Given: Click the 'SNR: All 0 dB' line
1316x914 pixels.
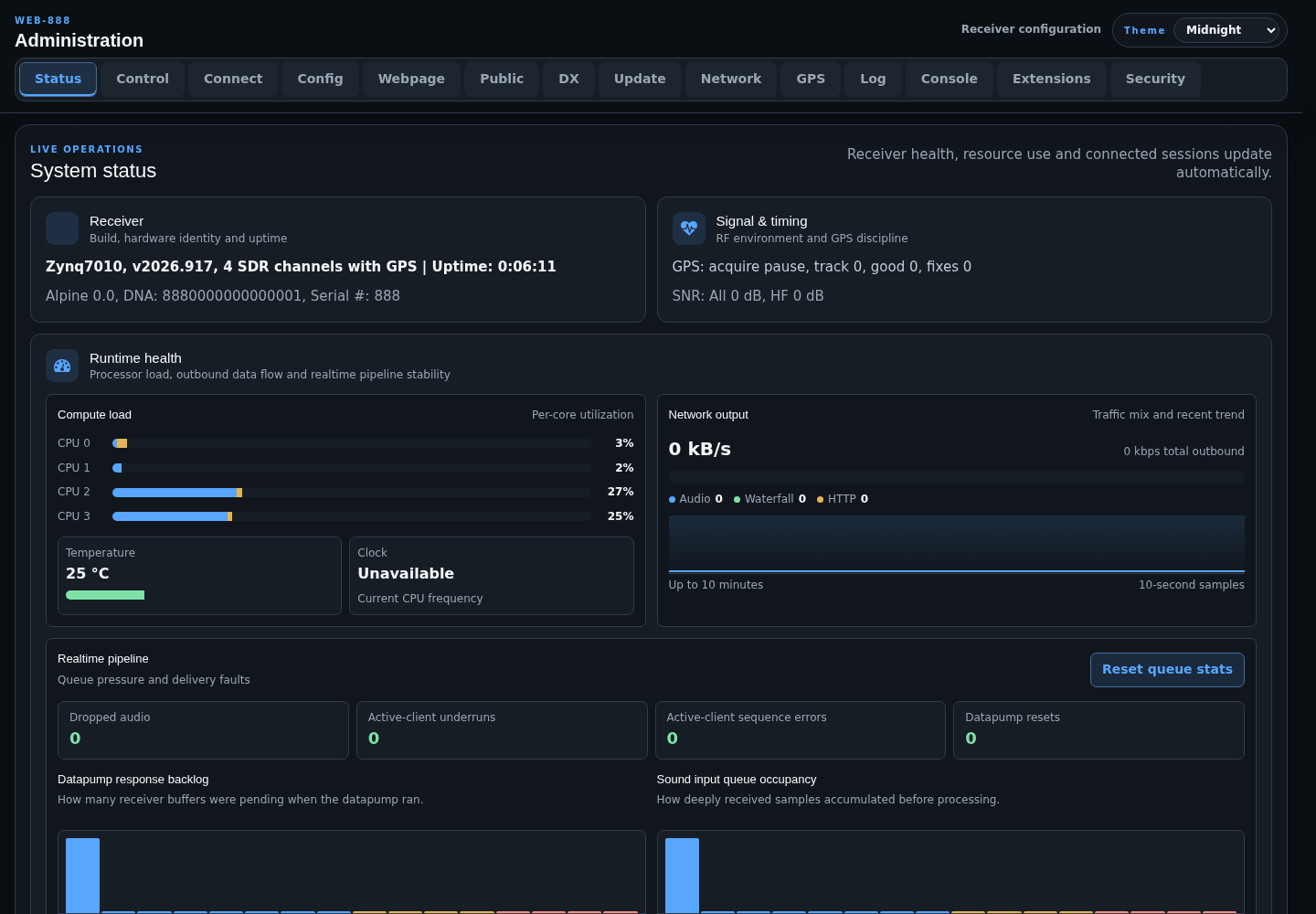Looking at the screenshot, I should [748, 296].
